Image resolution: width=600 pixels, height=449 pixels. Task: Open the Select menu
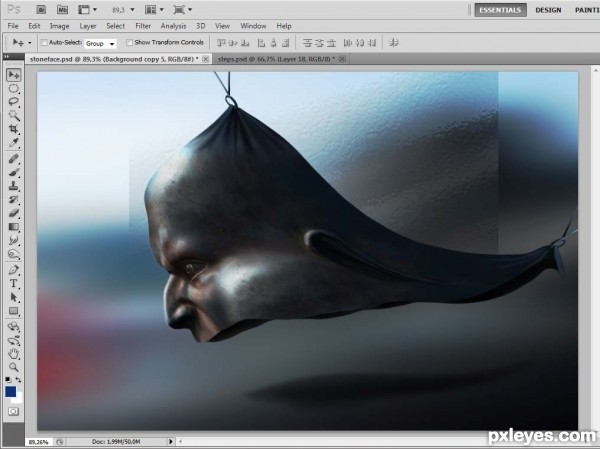(116, 26)
